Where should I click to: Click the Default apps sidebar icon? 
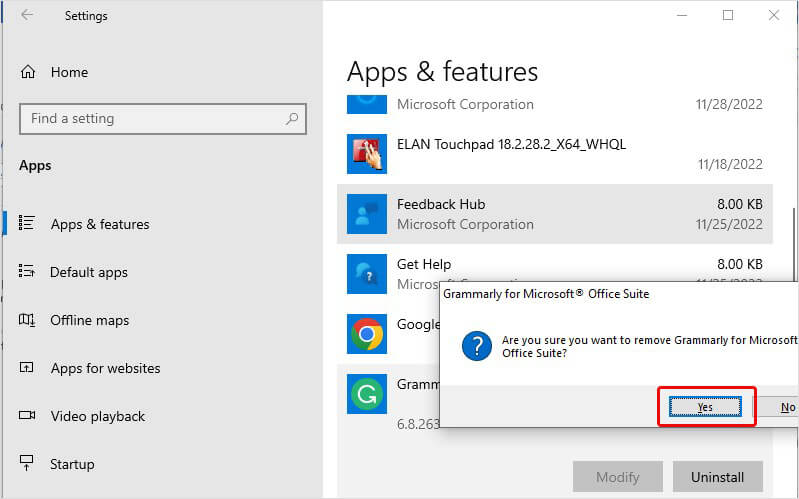(x=27, y=271)
